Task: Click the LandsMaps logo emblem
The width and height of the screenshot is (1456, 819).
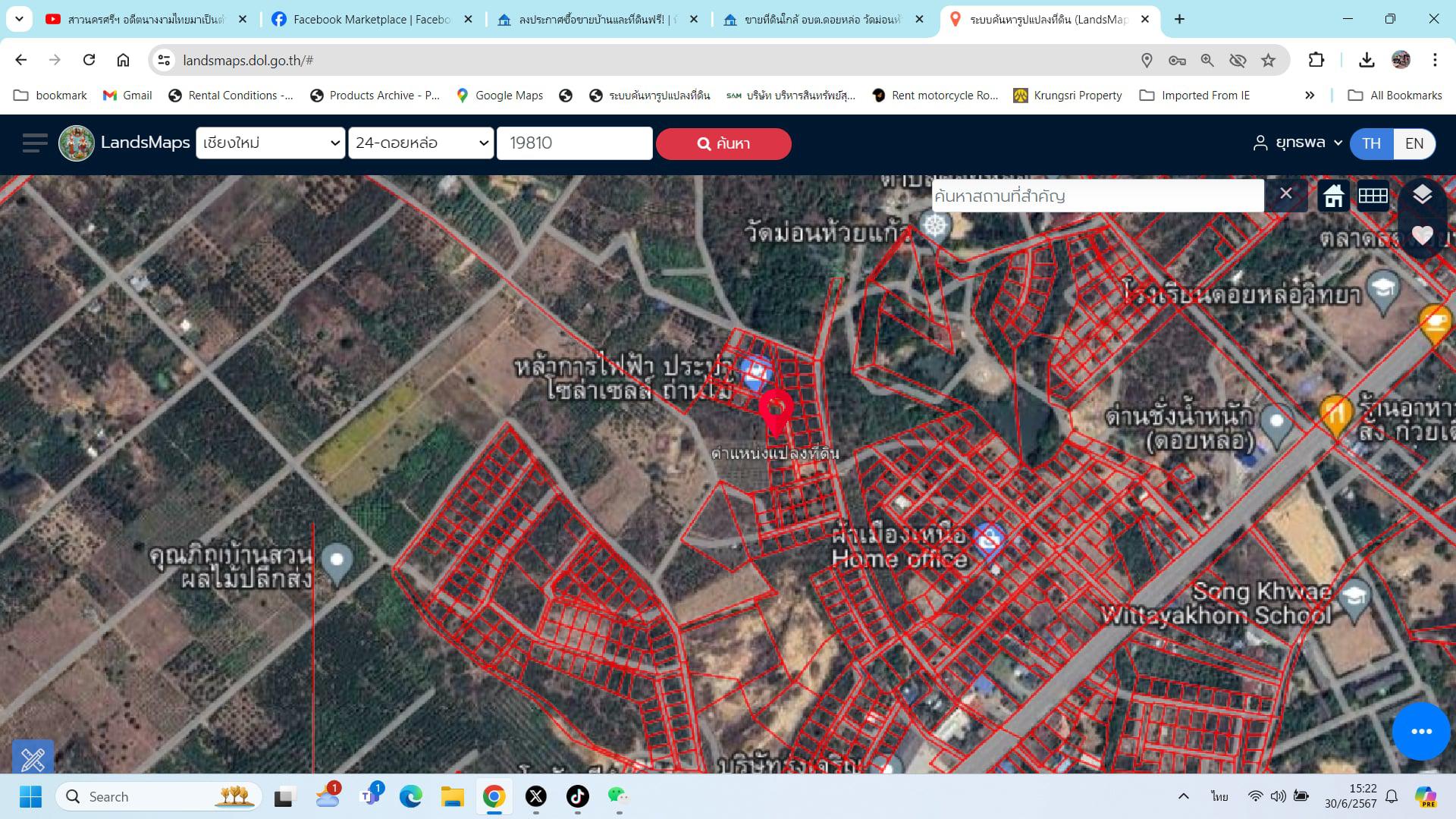Action: 77,143
